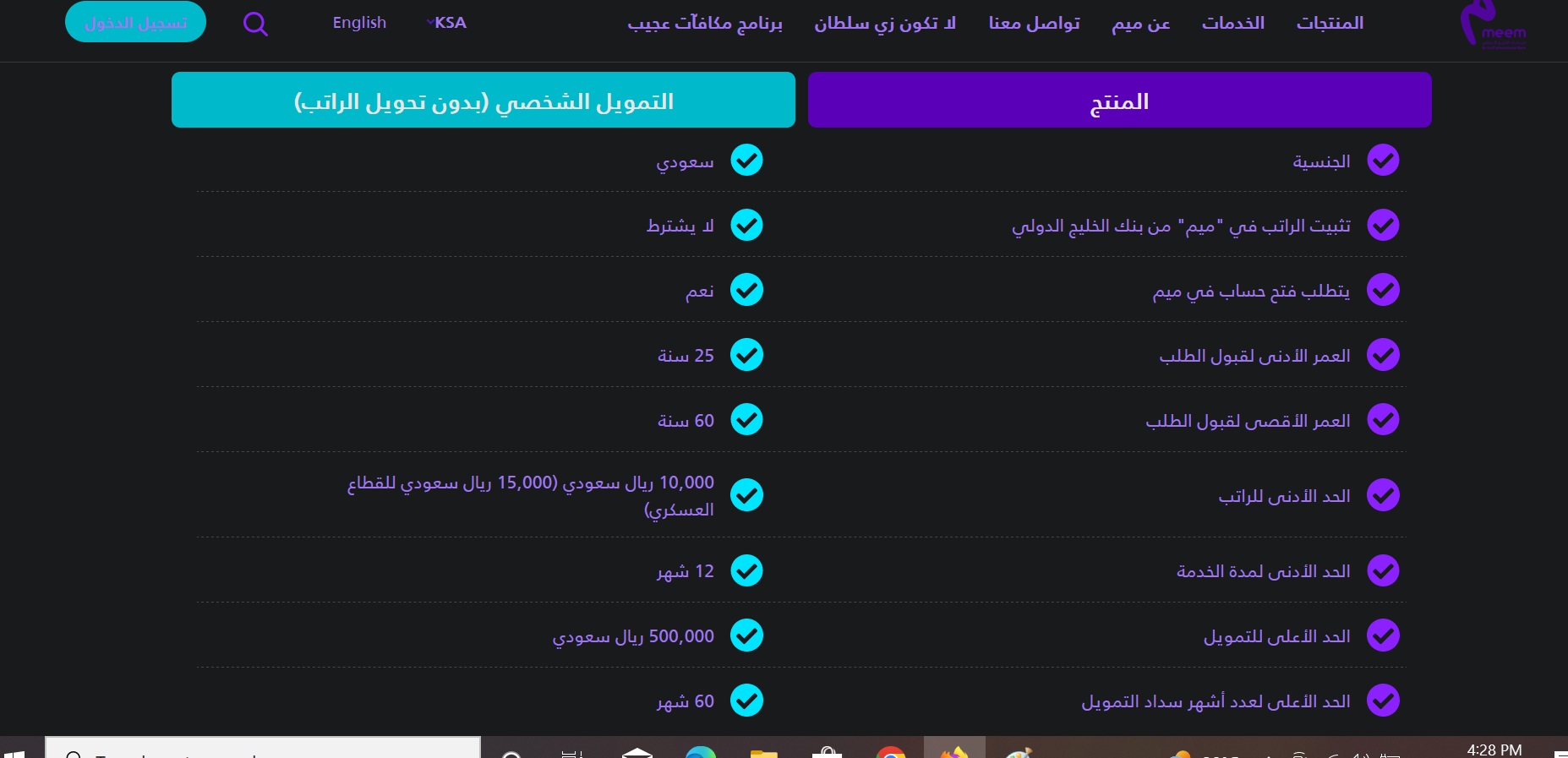Click cyan checkmark beside لا يشترط
The height and width of the screenshot is (758, 1568).
coord(746,225)
